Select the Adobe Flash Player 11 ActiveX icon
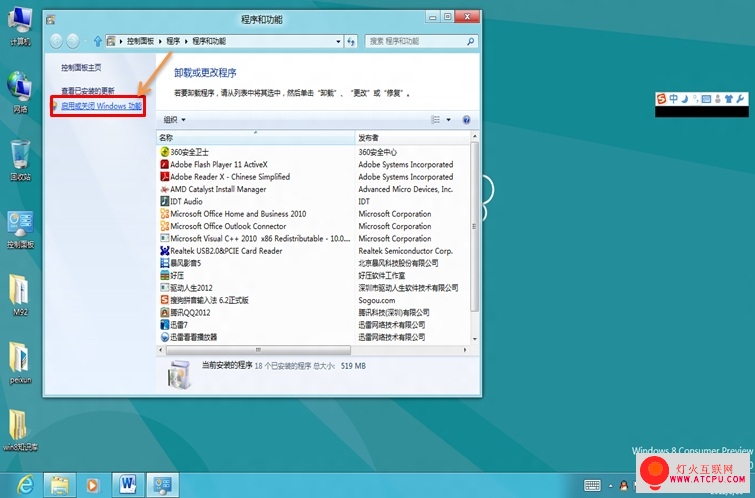Image resolution: width=755 pixels, height=498 pixels. click(x=165, y=164)
